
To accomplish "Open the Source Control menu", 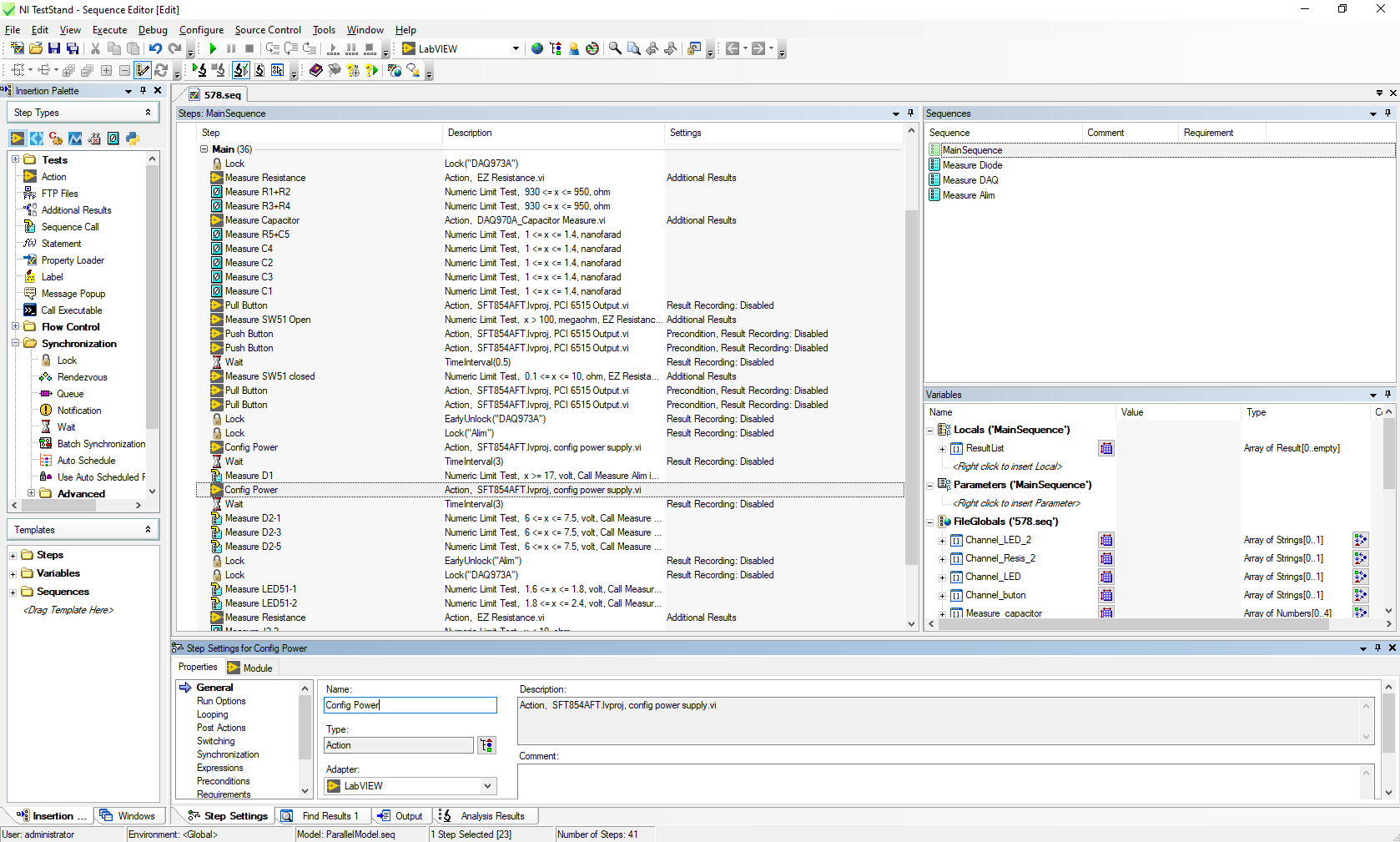I will [268, 30].
